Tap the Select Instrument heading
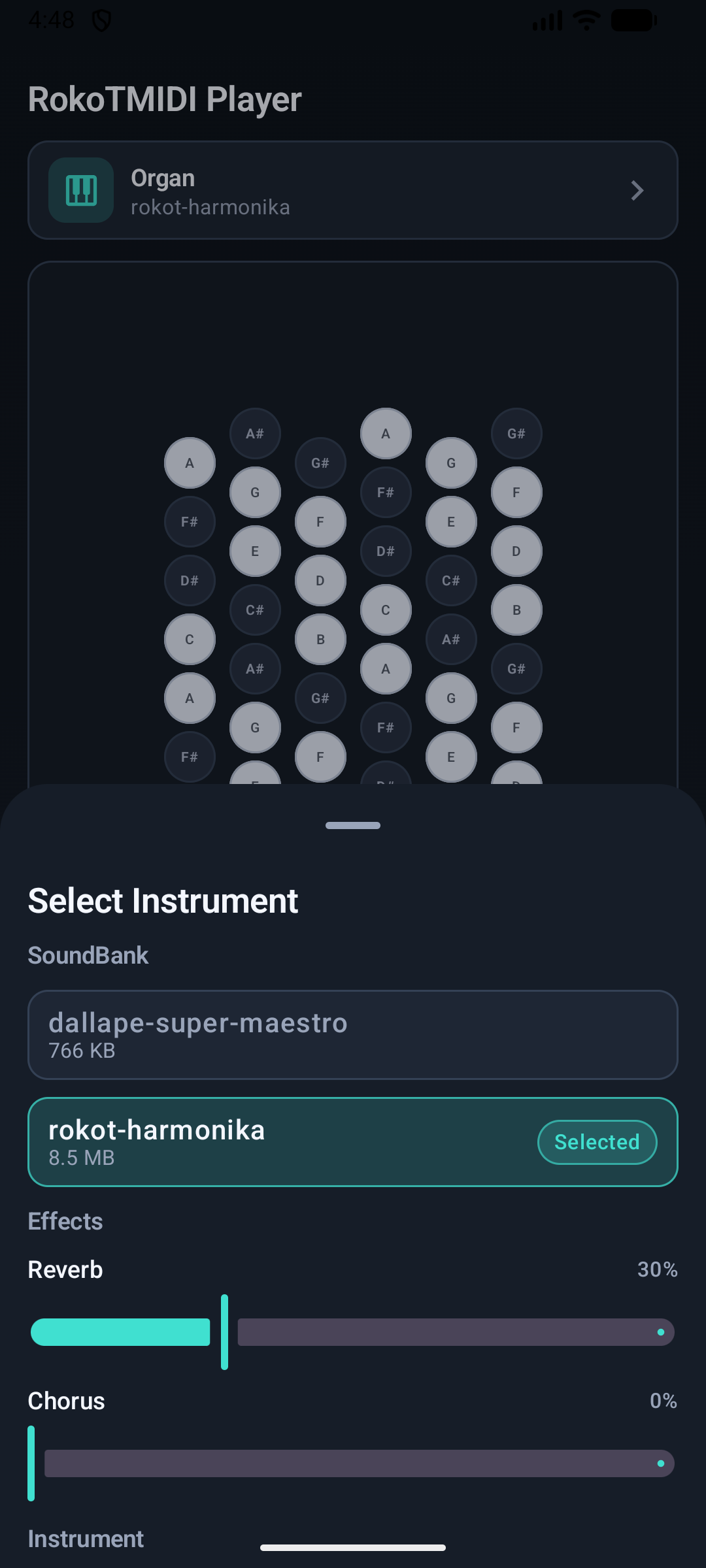The width and height of the screenshot is (706, 1568). pos(163,901)
